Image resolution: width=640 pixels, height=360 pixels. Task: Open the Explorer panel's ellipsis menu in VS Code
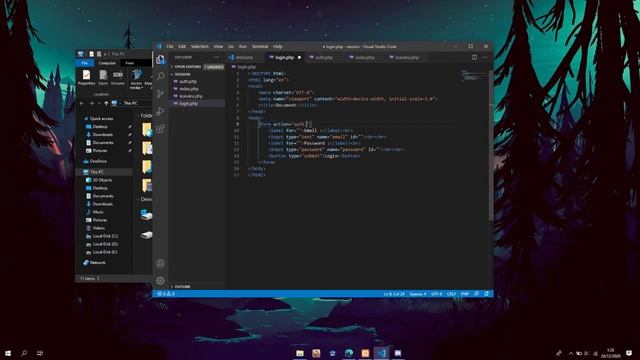217,58
